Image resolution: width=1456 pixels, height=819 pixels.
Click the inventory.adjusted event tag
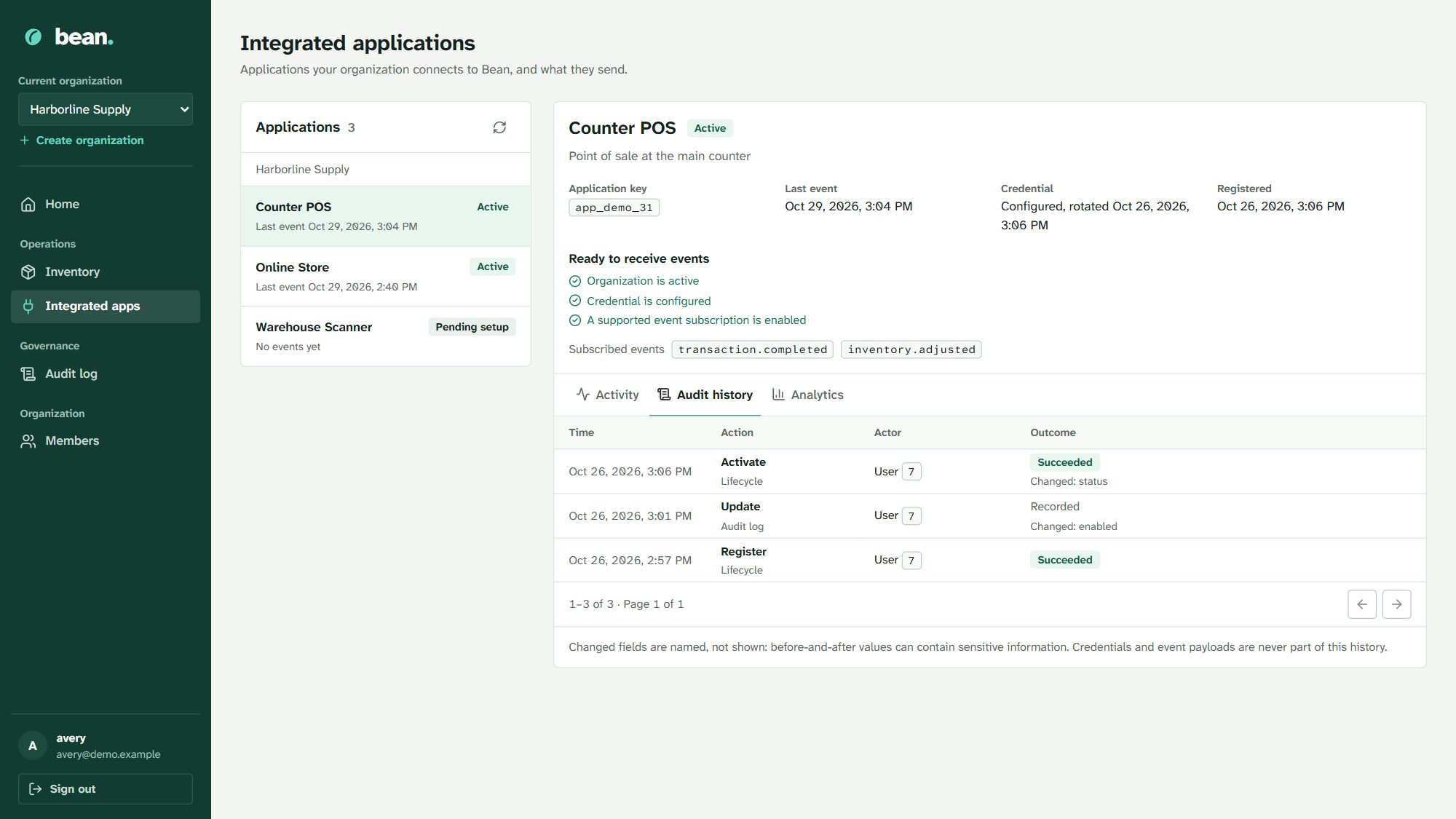pyautogui.click(x=911, y=349)
